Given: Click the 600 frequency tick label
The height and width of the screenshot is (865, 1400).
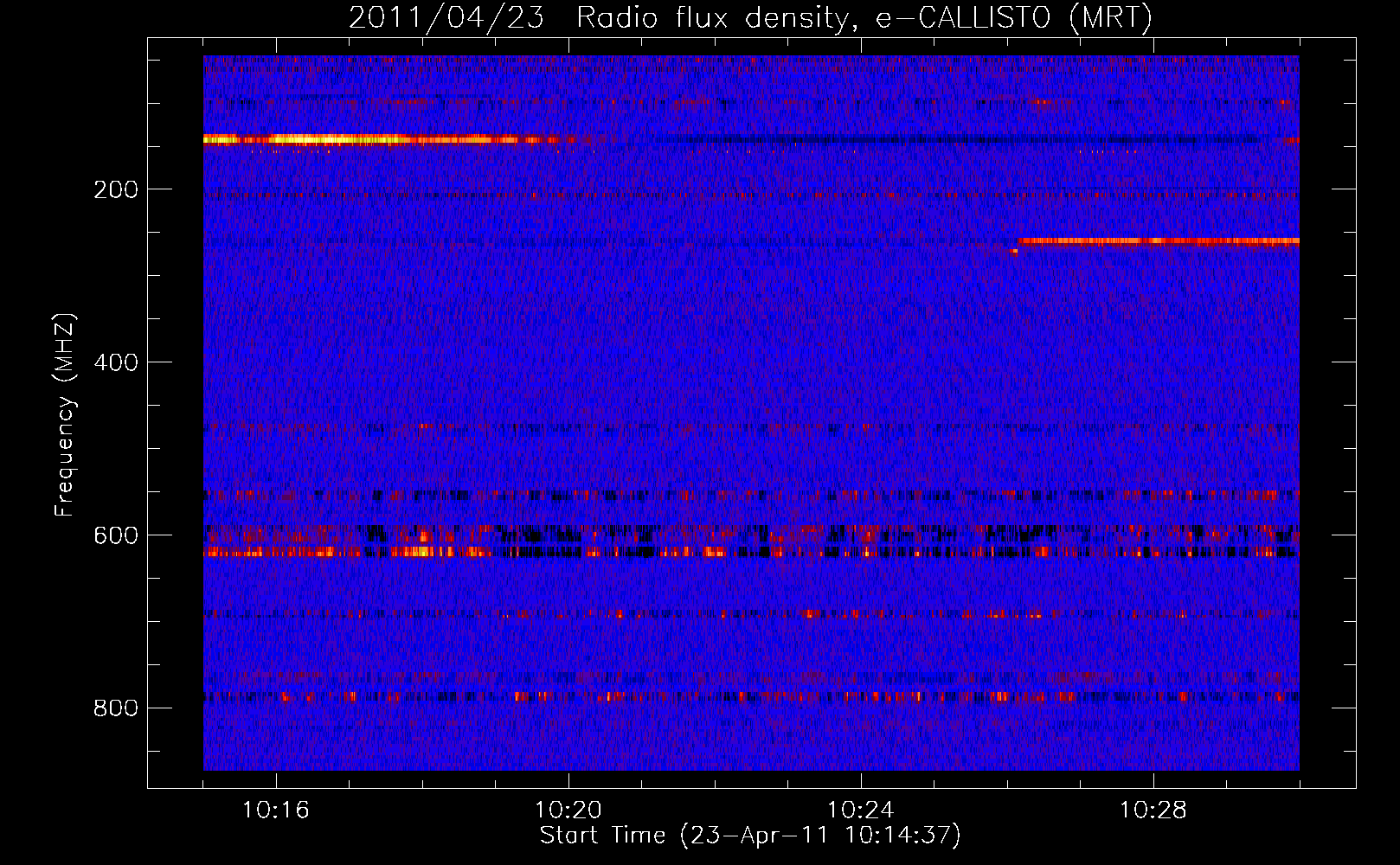Looking at the screenshot, I should [116, 535].
